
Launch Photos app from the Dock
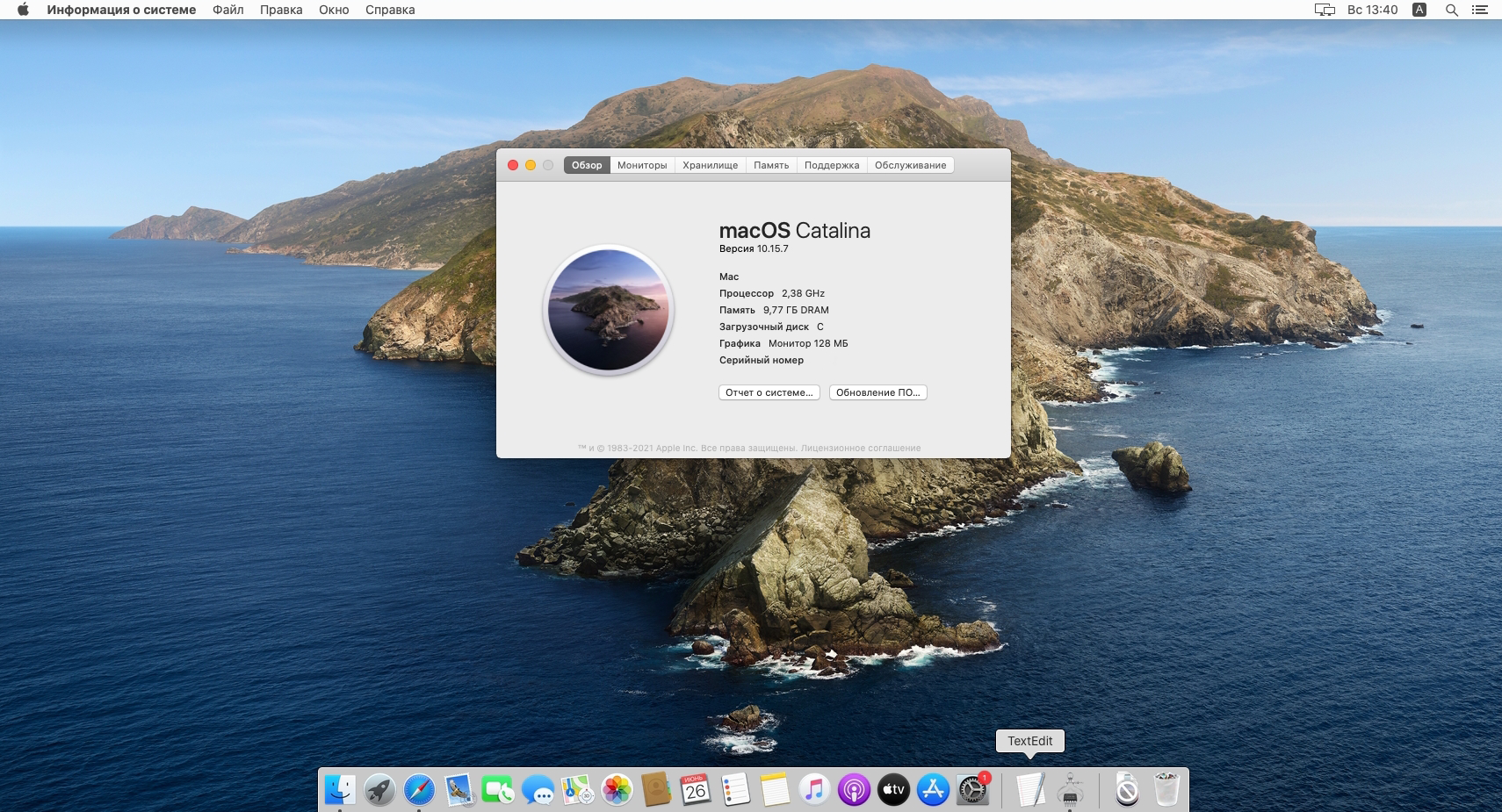617,790
